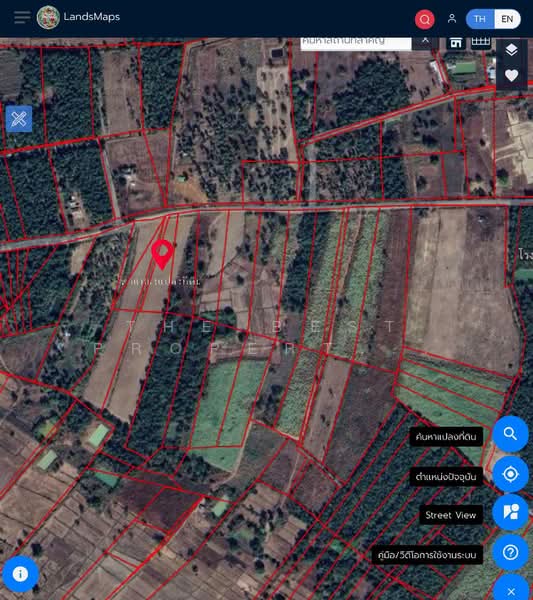Switch language to TH

[480, 19]
